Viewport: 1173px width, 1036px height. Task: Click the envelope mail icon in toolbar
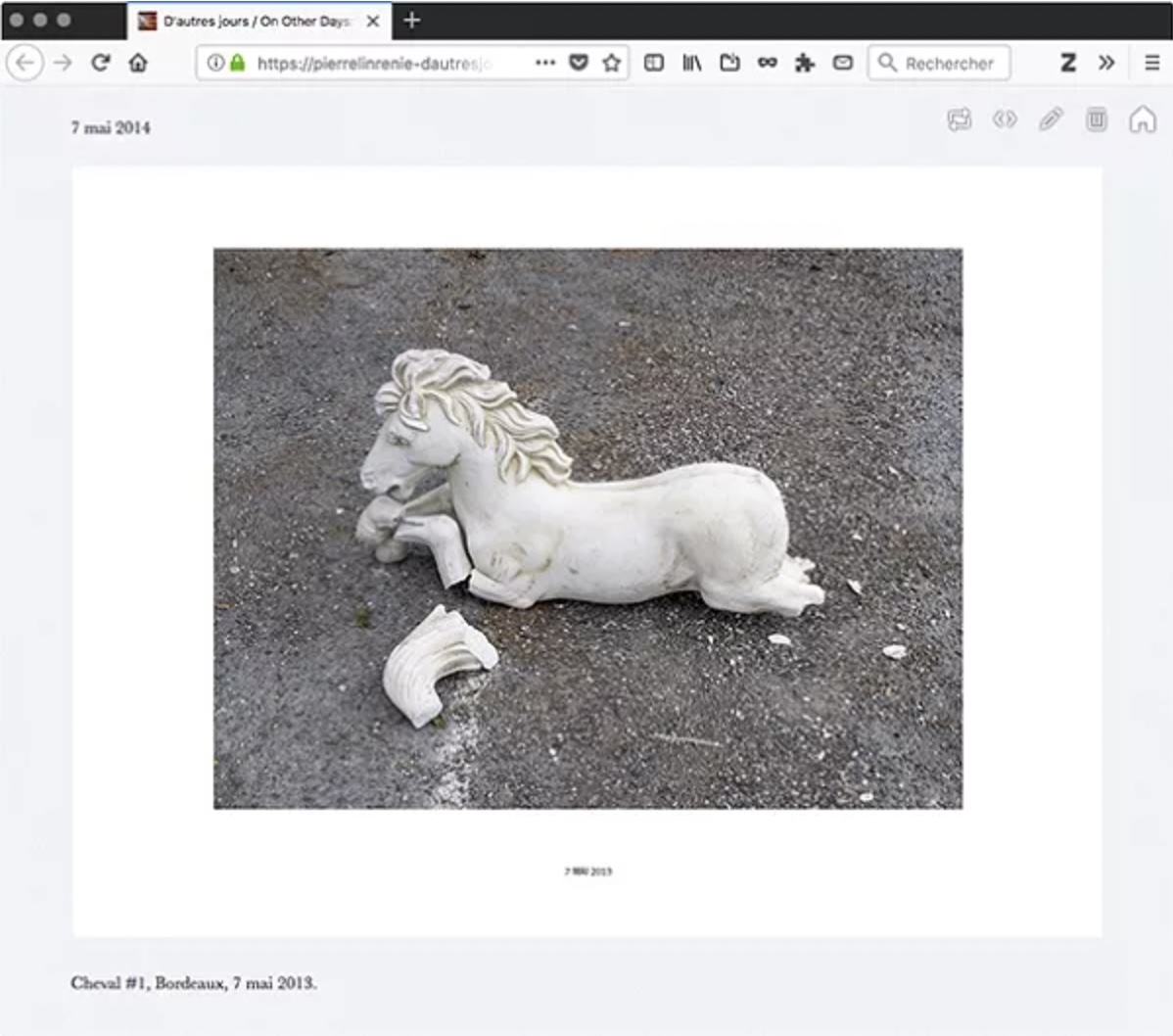point(842,63)
